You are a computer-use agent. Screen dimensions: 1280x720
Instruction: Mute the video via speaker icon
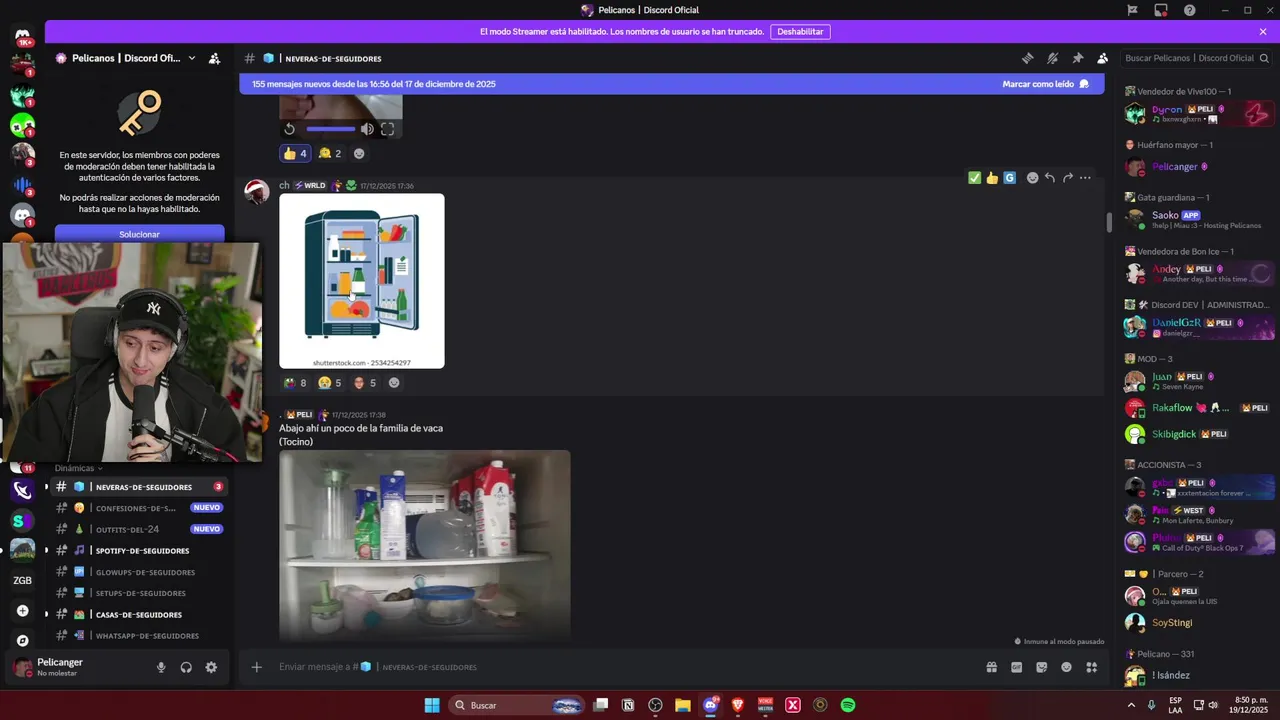click(x=367, y=129)
